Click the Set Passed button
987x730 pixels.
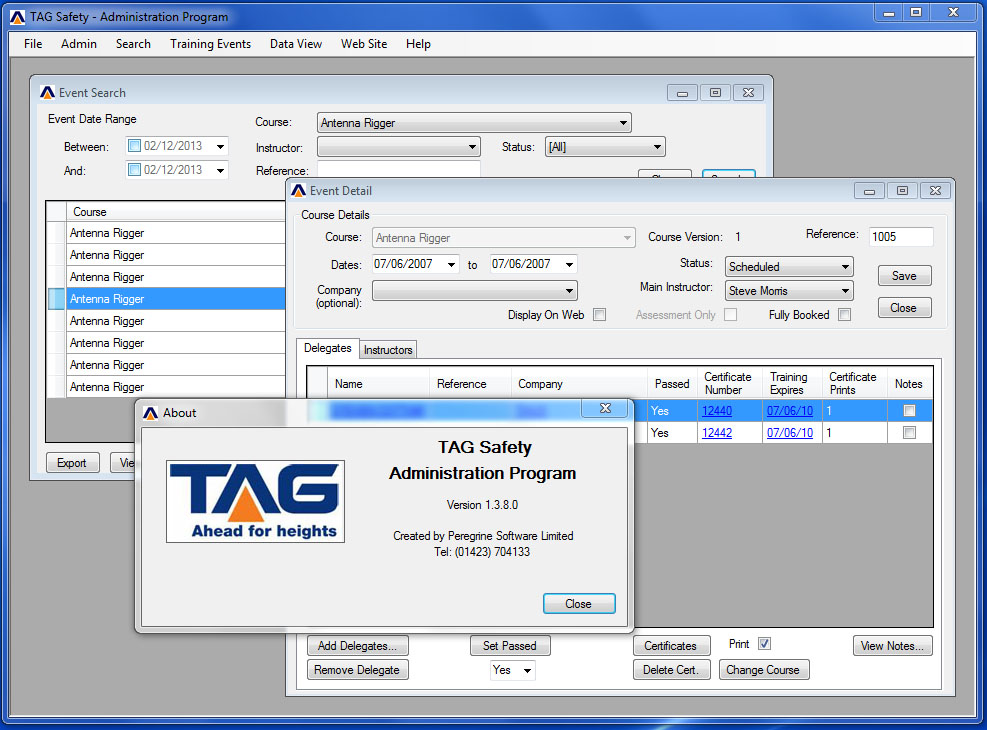coord(510,646)
